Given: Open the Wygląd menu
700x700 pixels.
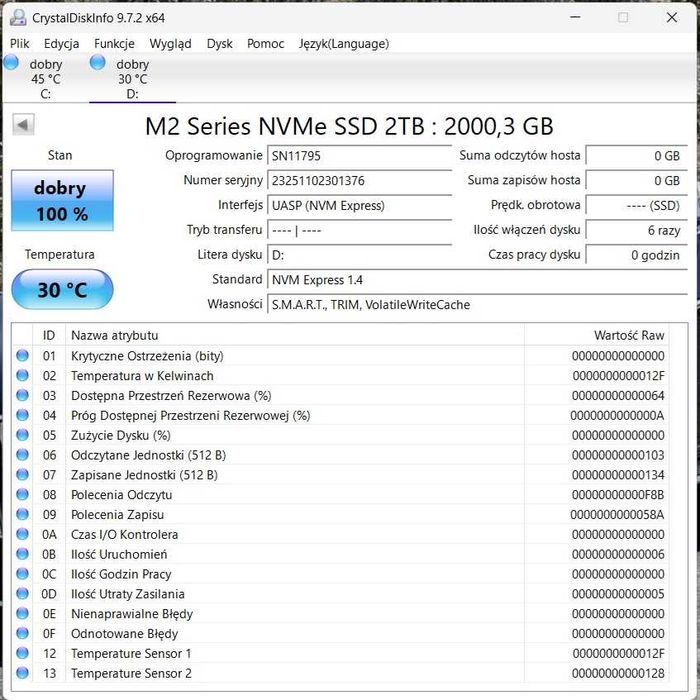Looking at the screenshot, I should pos(171,44).
